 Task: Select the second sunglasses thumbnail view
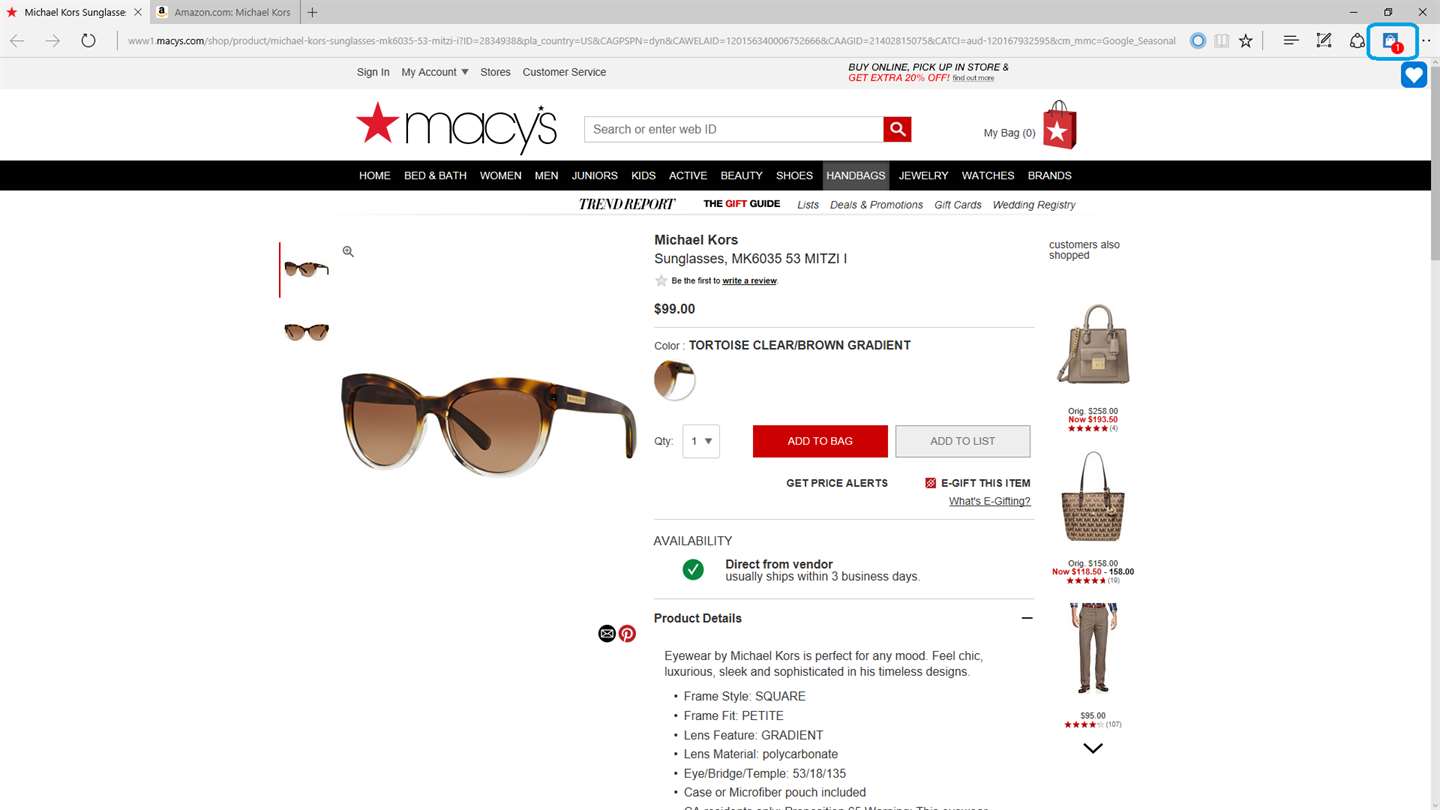[x=306, y=332]
